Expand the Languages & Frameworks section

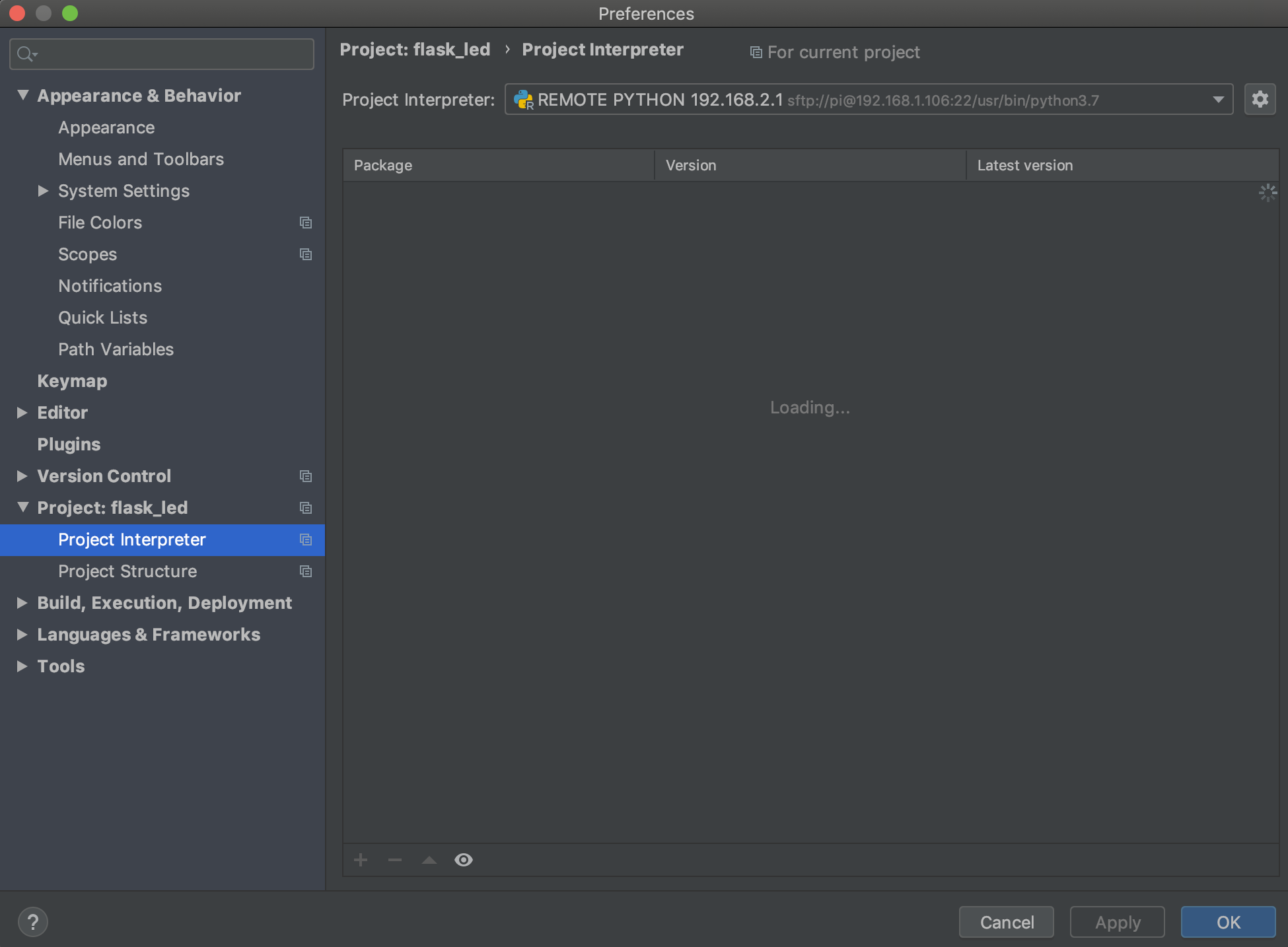click(x=22, y=635)
